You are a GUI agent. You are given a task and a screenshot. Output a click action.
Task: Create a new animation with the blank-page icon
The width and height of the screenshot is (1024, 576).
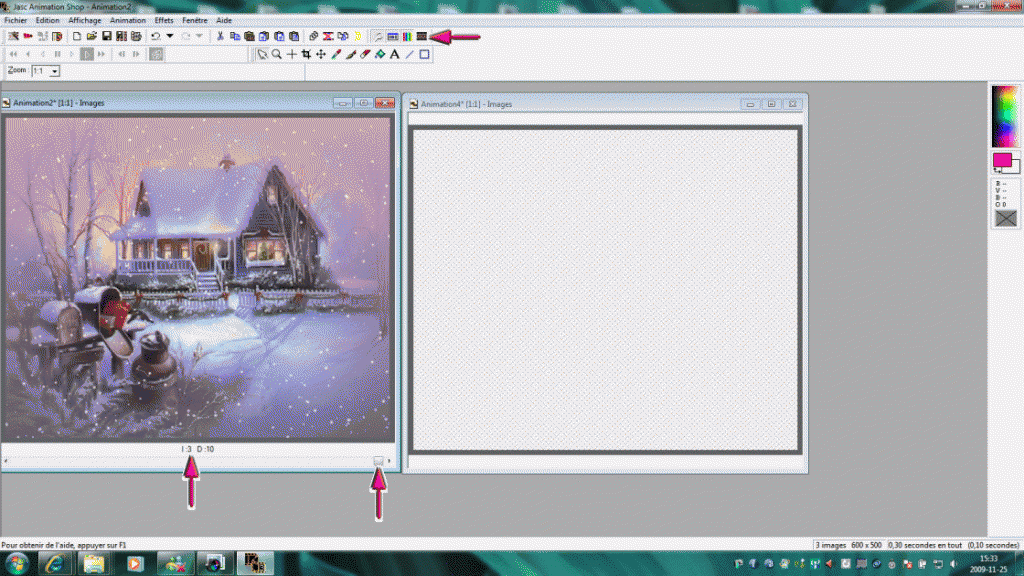click(77, 37)
